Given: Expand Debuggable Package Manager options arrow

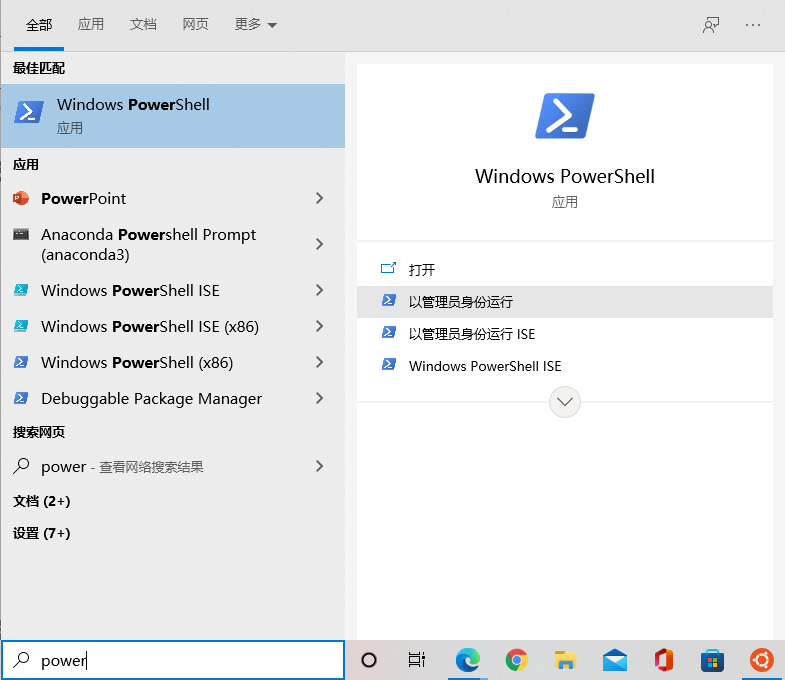Looking at the screenshot, I should click(319, 398).
